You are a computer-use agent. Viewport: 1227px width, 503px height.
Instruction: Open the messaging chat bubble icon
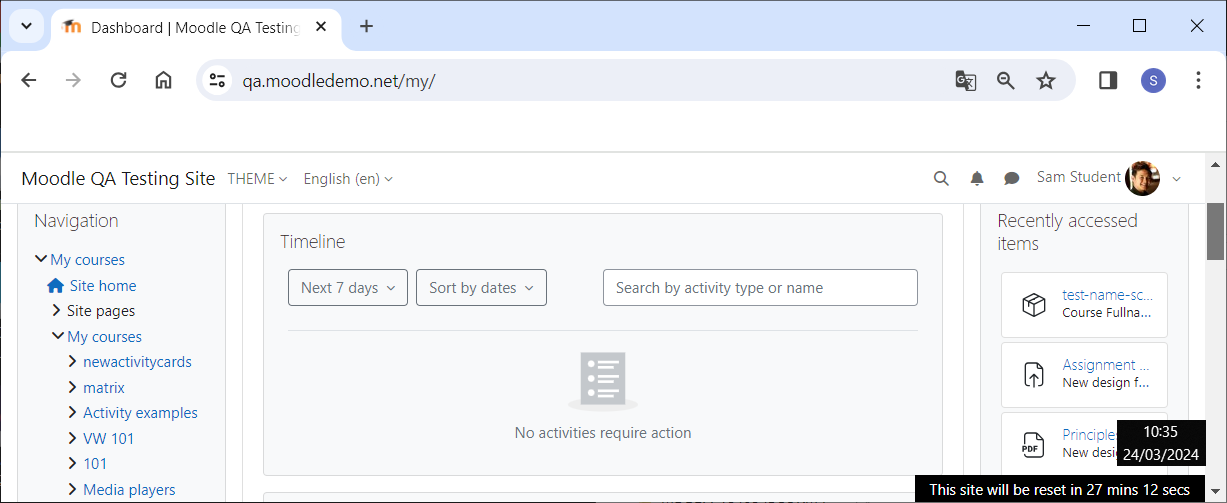[x=1012, y=178]
